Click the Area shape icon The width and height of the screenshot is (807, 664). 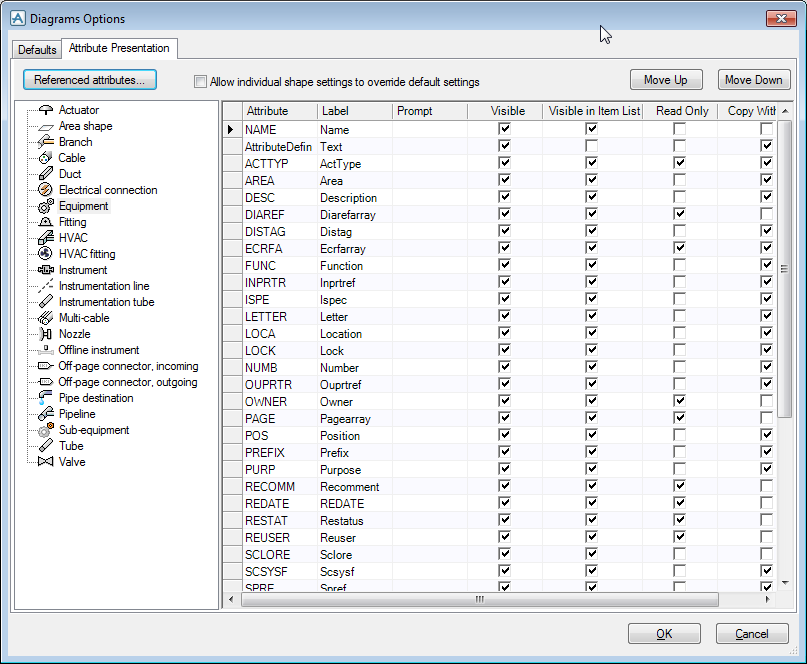click(x=46, y=126)
